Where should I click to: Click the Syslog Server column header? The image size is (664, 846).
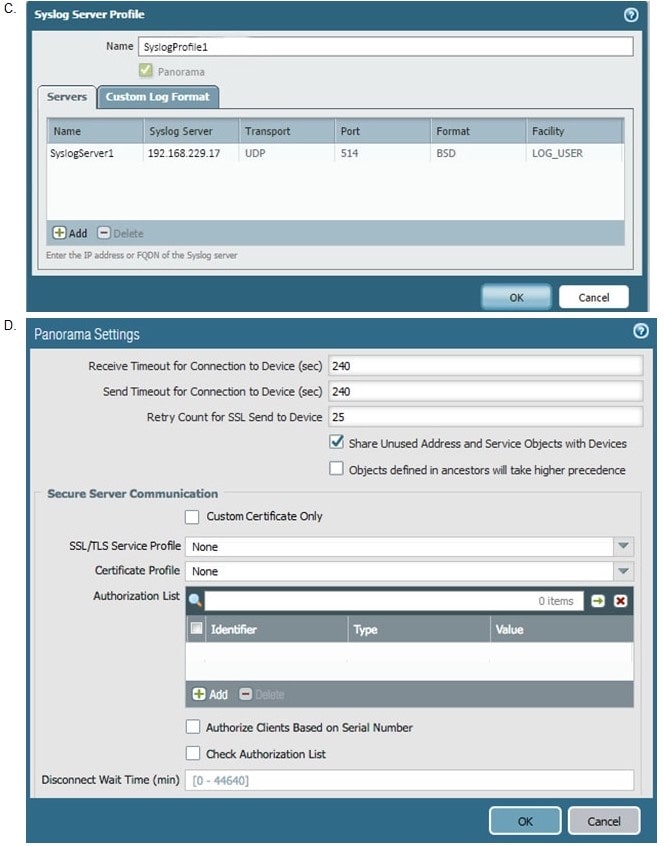coord(191,131)
